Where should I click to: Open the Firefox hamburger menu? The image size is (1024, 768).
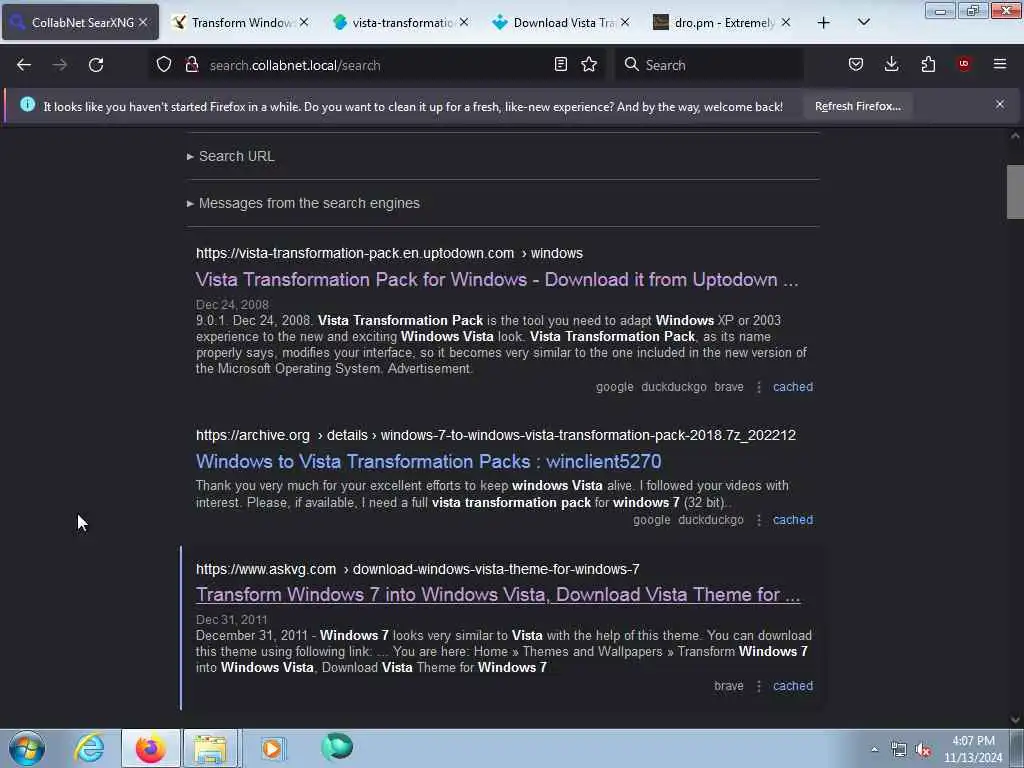(x=999, y=64)
